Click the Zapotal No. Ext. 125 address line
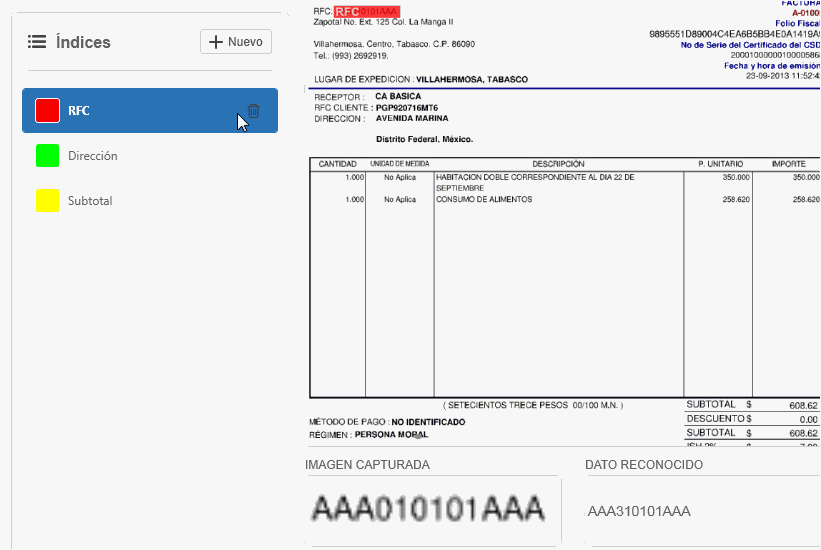821x550 pixels. pos(383,22)
